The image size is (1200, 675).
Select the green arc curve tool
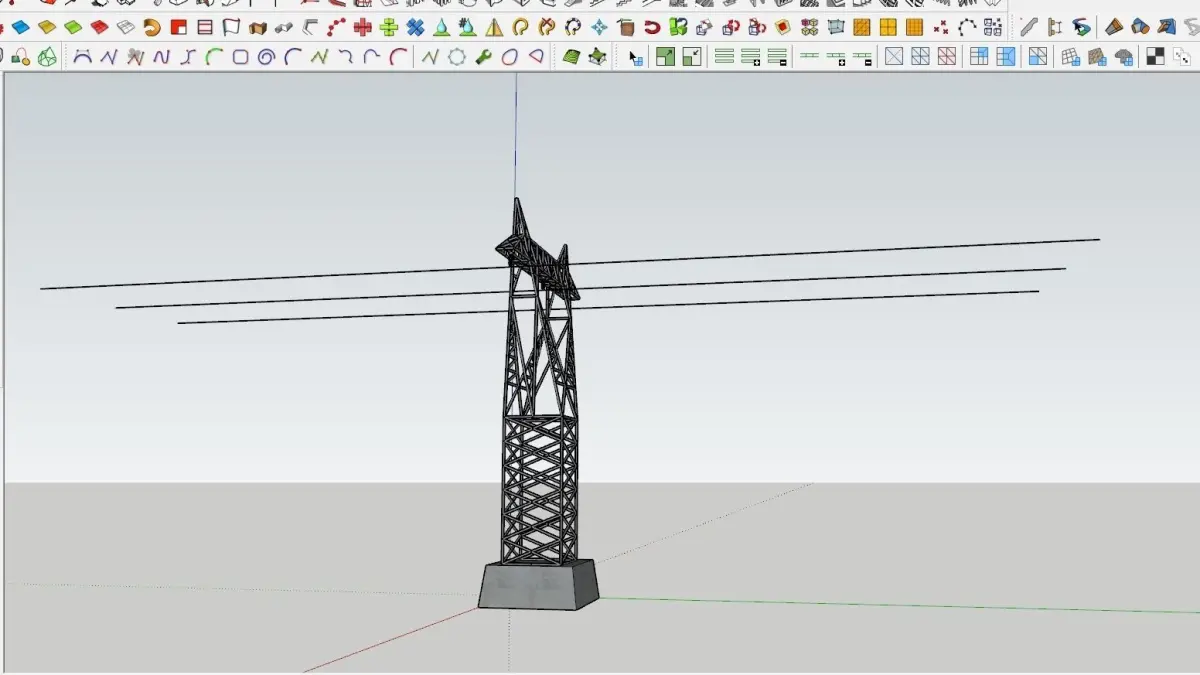click(x=214, y=57)
